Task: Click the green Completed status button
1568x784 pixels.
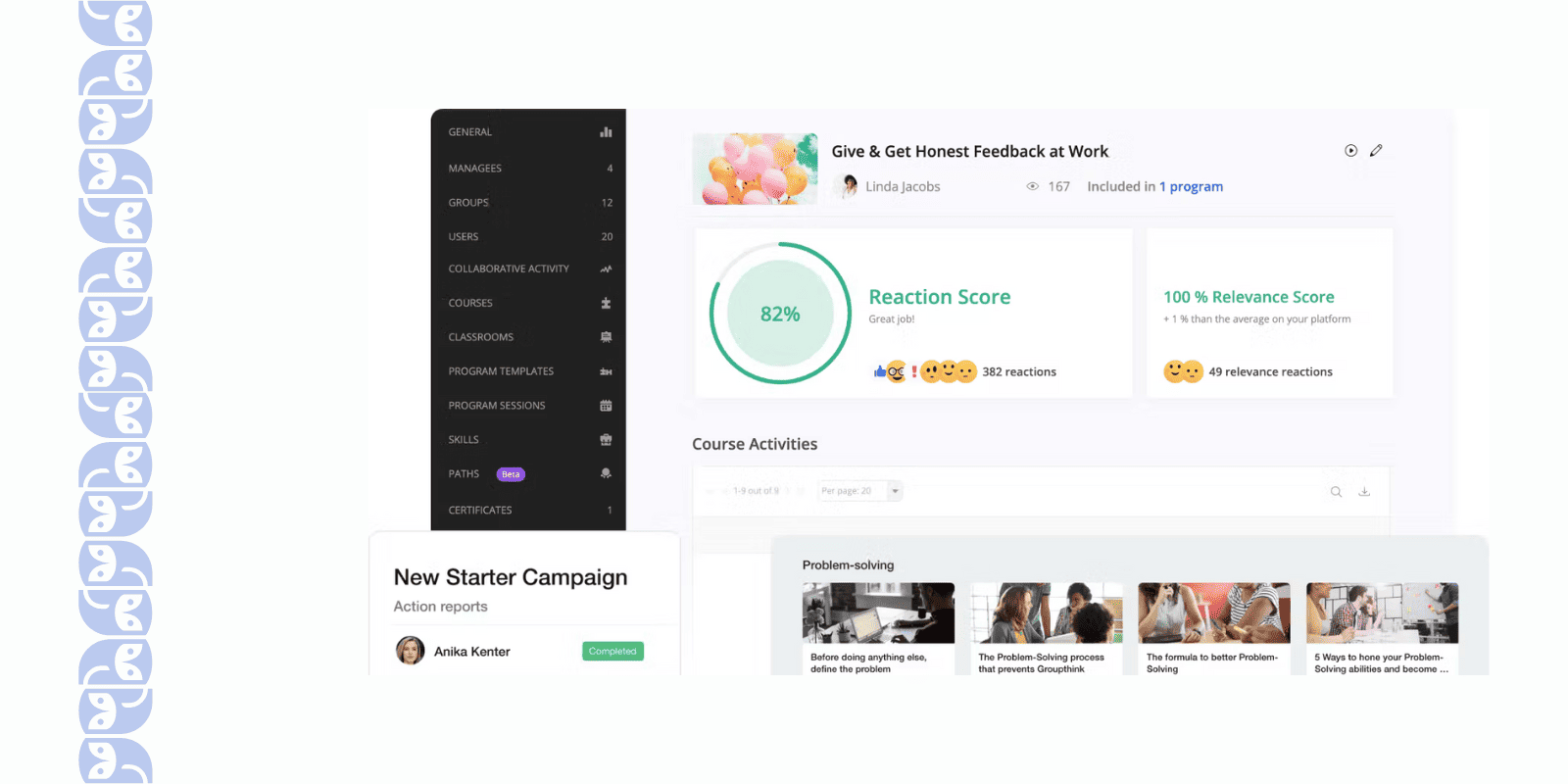Action: 612,651
